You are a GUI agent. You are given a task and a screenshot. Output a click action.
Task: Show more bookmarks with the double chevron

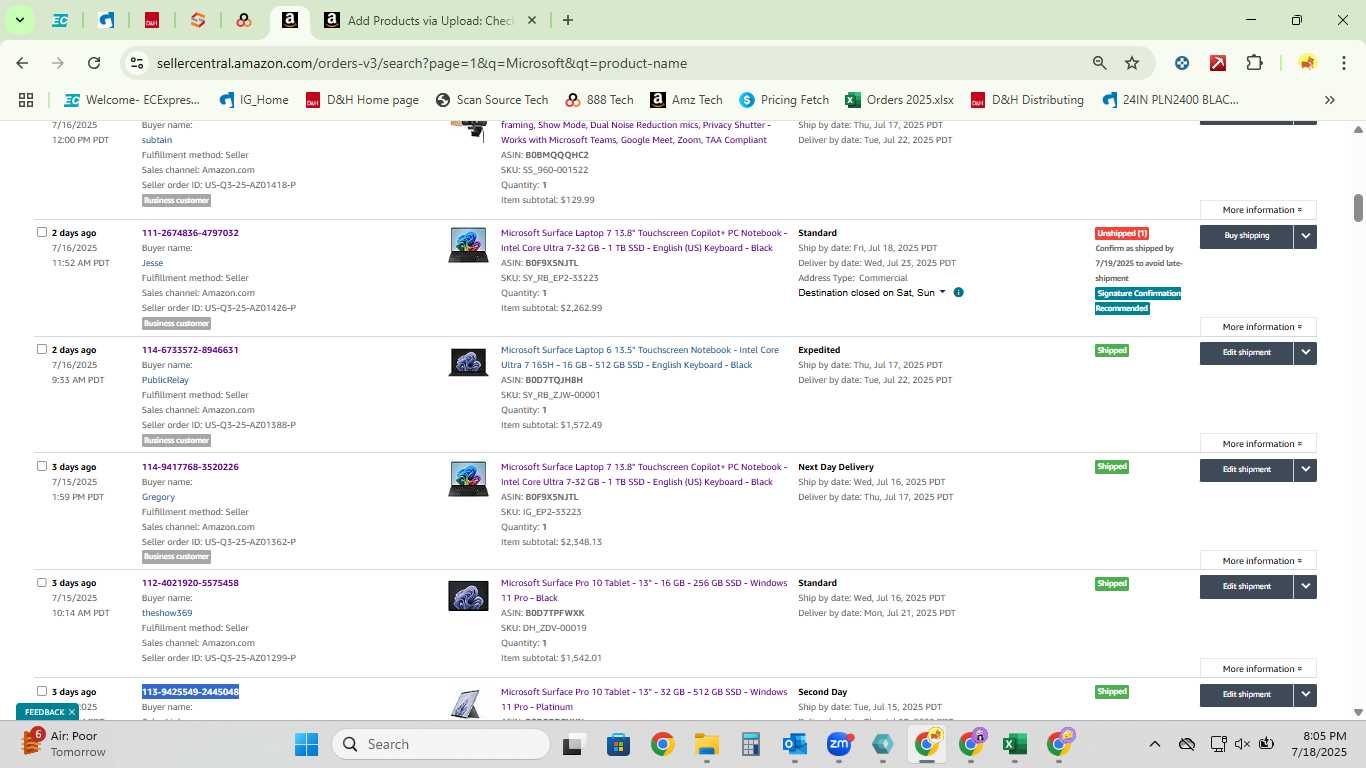coord(1330,100)
